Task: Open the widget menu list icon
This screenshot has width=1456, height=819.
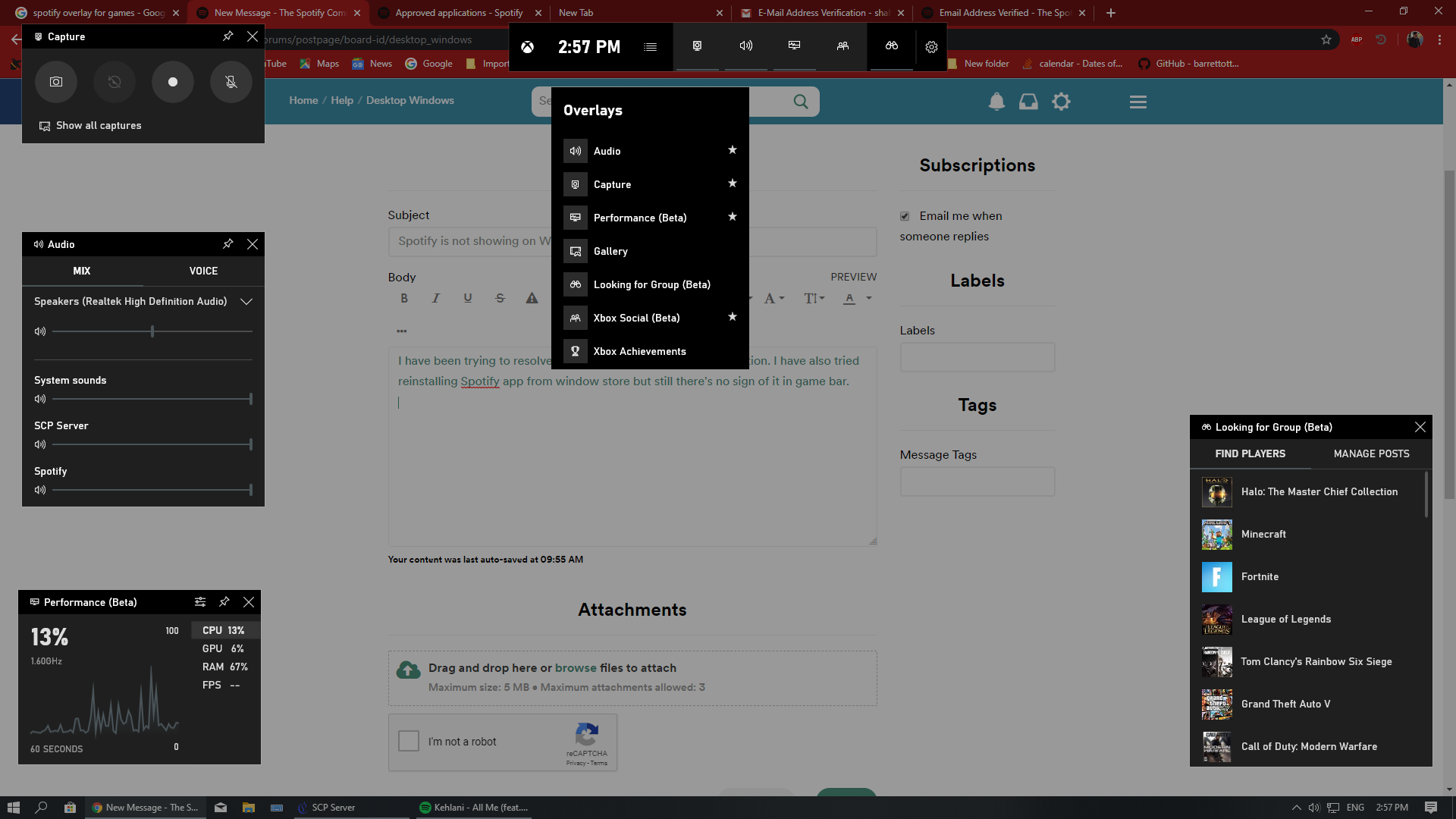Action: coord(650,47)
